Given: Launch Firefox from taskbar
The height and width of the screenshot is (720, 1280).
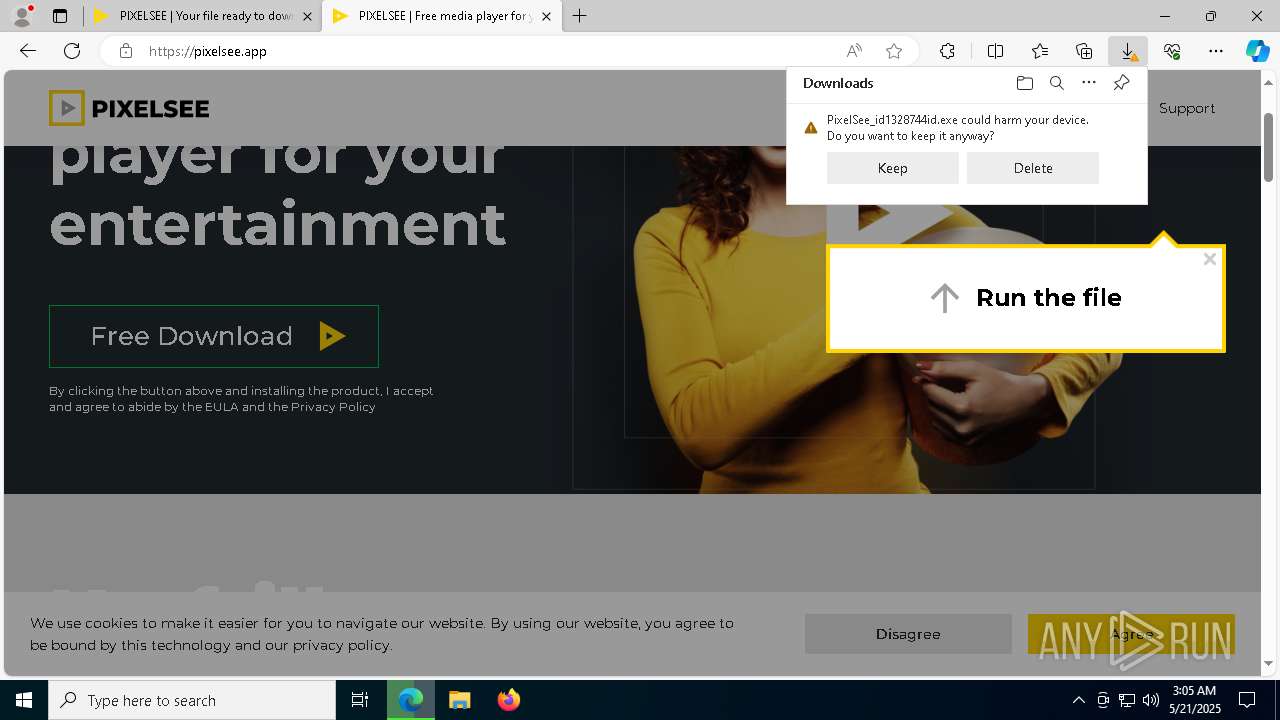Looking at the screenshot, I should (x=509, y=700).
